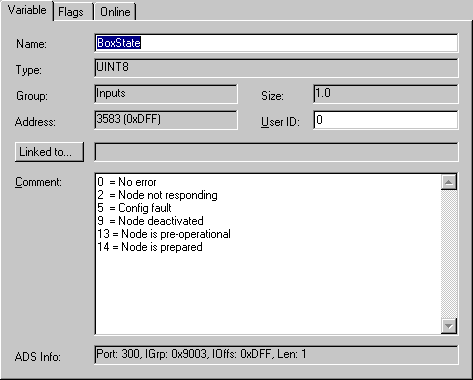Click comment line '14 = Node is prepared'
Viewport: 473px width, 380px height.
tap(150, 247)
